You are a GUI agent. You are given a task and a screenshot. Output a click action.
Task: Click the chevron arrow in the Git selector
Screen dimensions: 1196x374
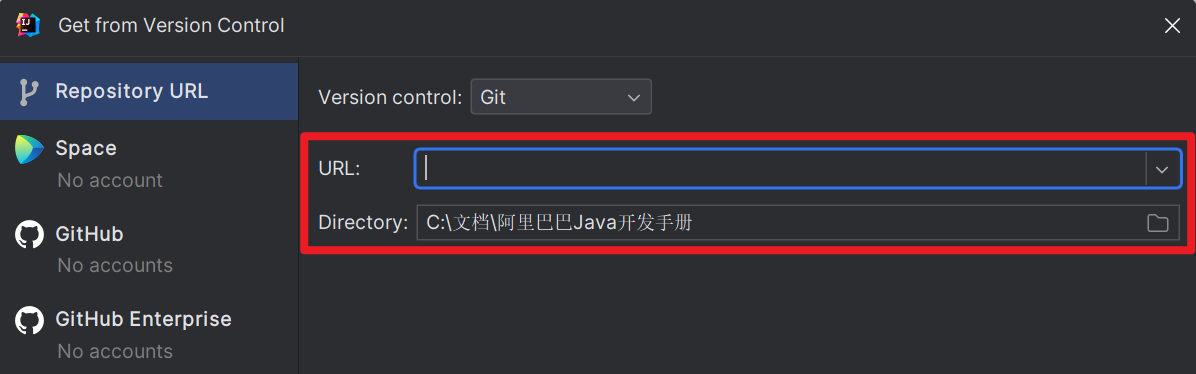633,98
